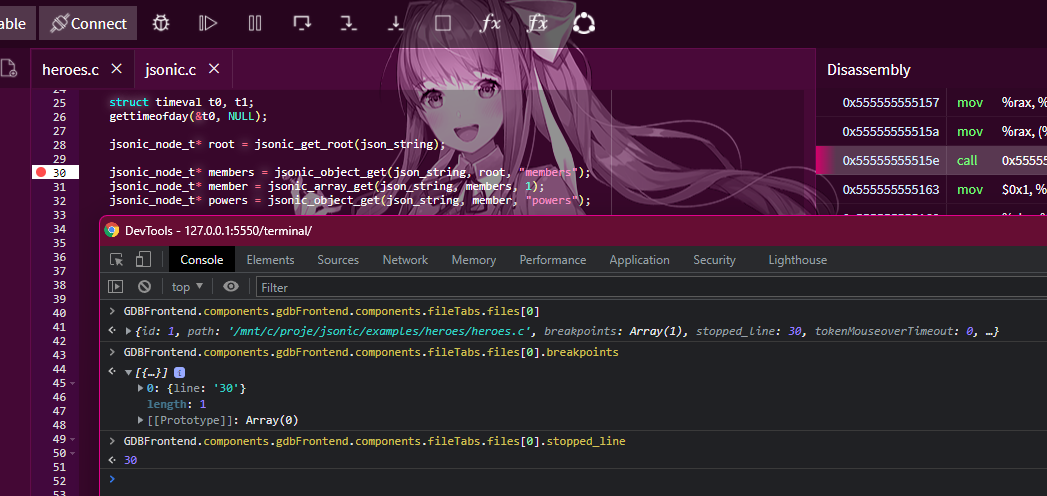Collapse the code fold at line 50
The image size is (1047, 496).
click(72, 453)
